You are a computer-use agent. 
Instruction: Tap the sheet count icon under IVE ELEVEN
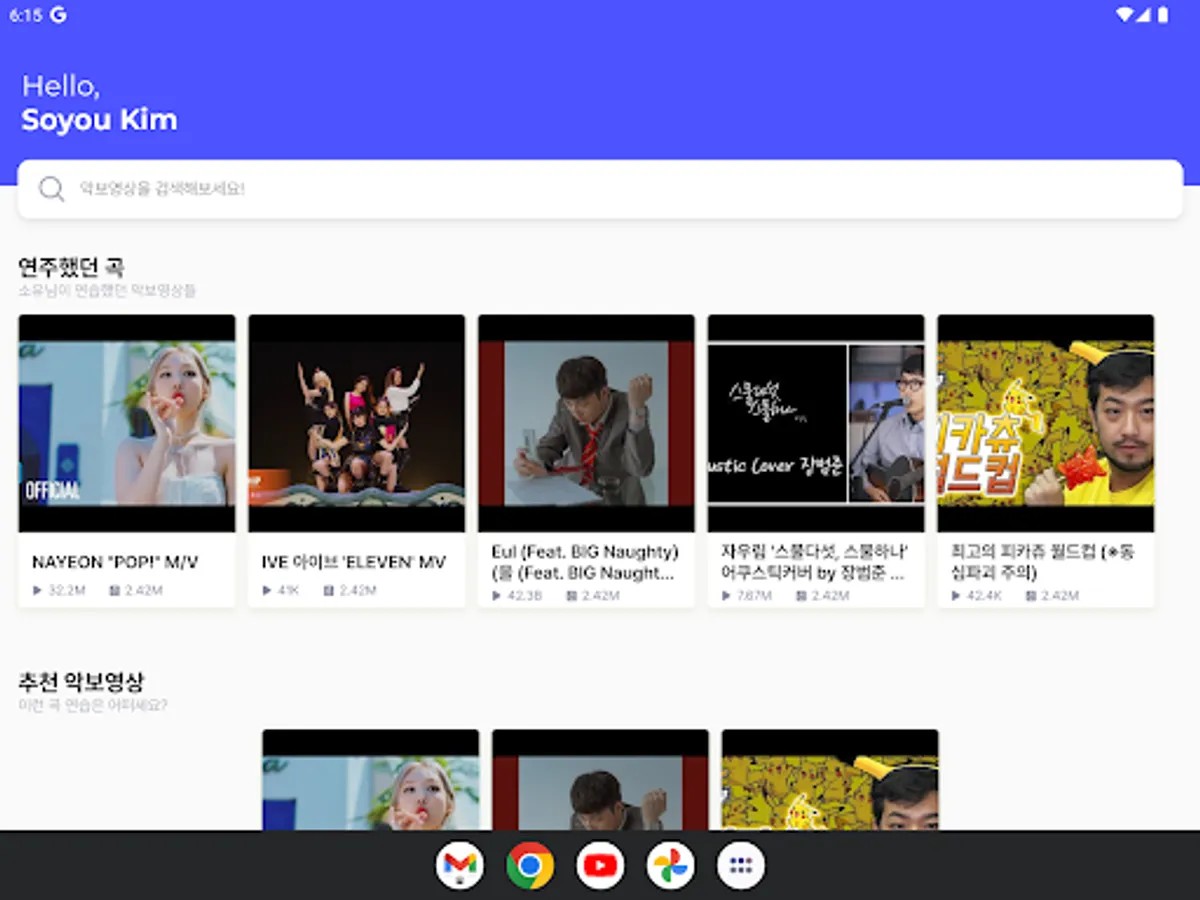click(x=329, y=591)
